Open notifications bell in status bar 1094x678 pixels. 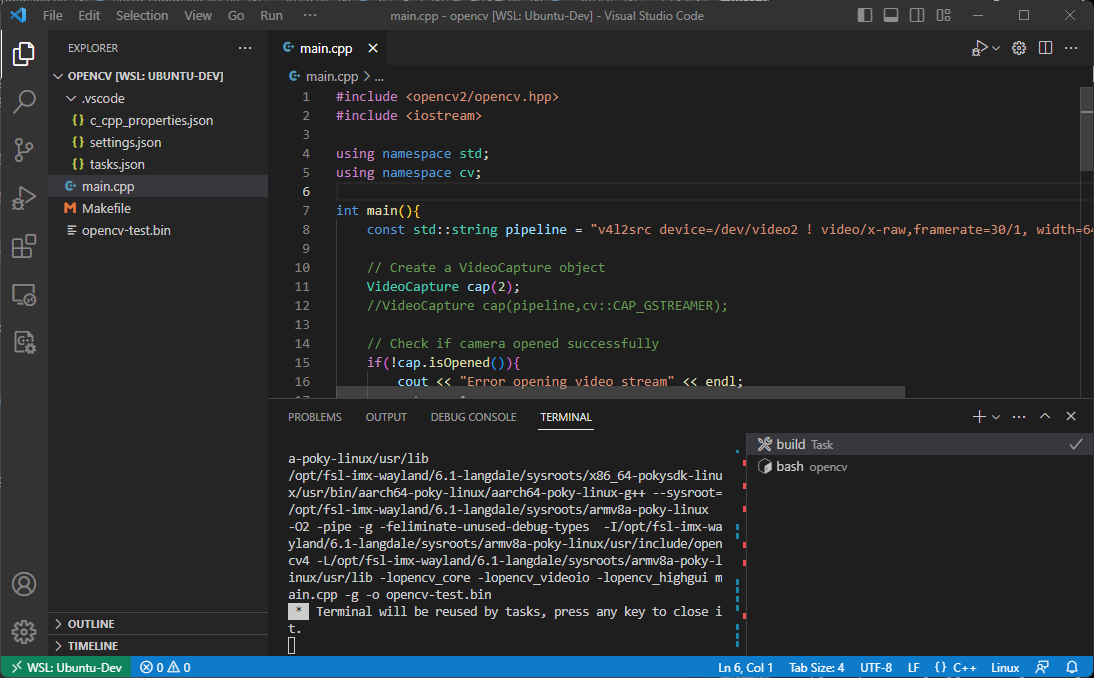click(1072, 668)
